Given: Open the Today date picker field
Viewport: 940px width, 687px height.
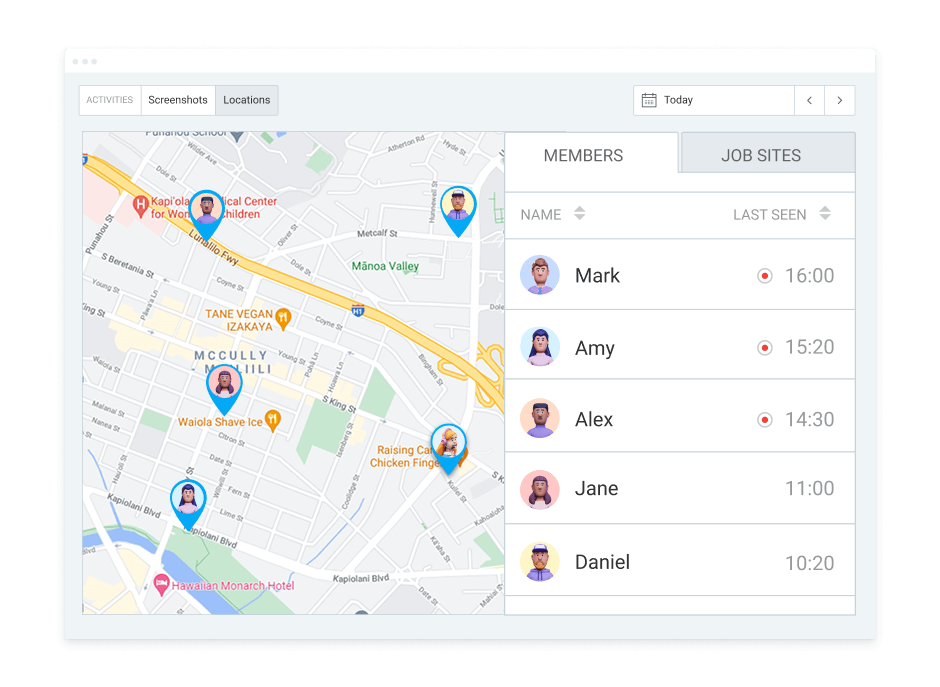Looking at the screenshot, I should point(713,100).
